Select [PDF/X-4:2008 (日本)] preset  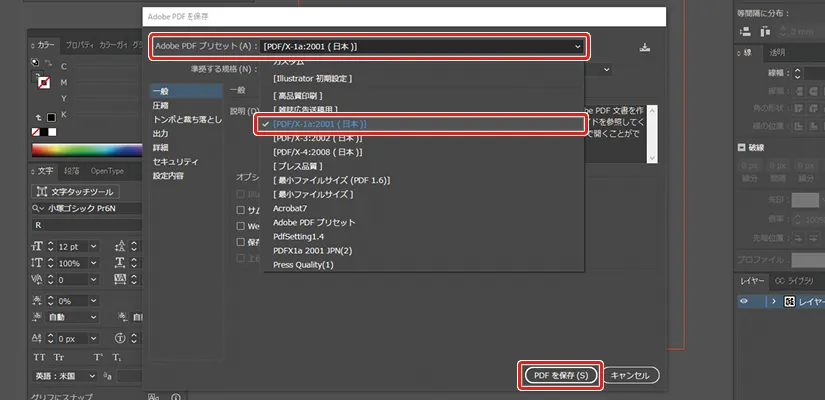tap(424, 152)
